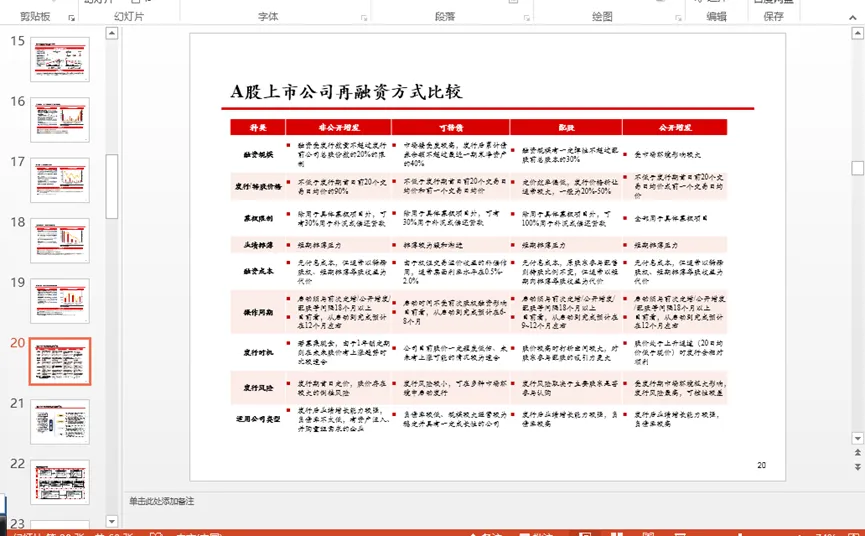Click the 非公开增发 cell in 发行风险 row
Screen dimensions: 865x536
tap(339, 388)
